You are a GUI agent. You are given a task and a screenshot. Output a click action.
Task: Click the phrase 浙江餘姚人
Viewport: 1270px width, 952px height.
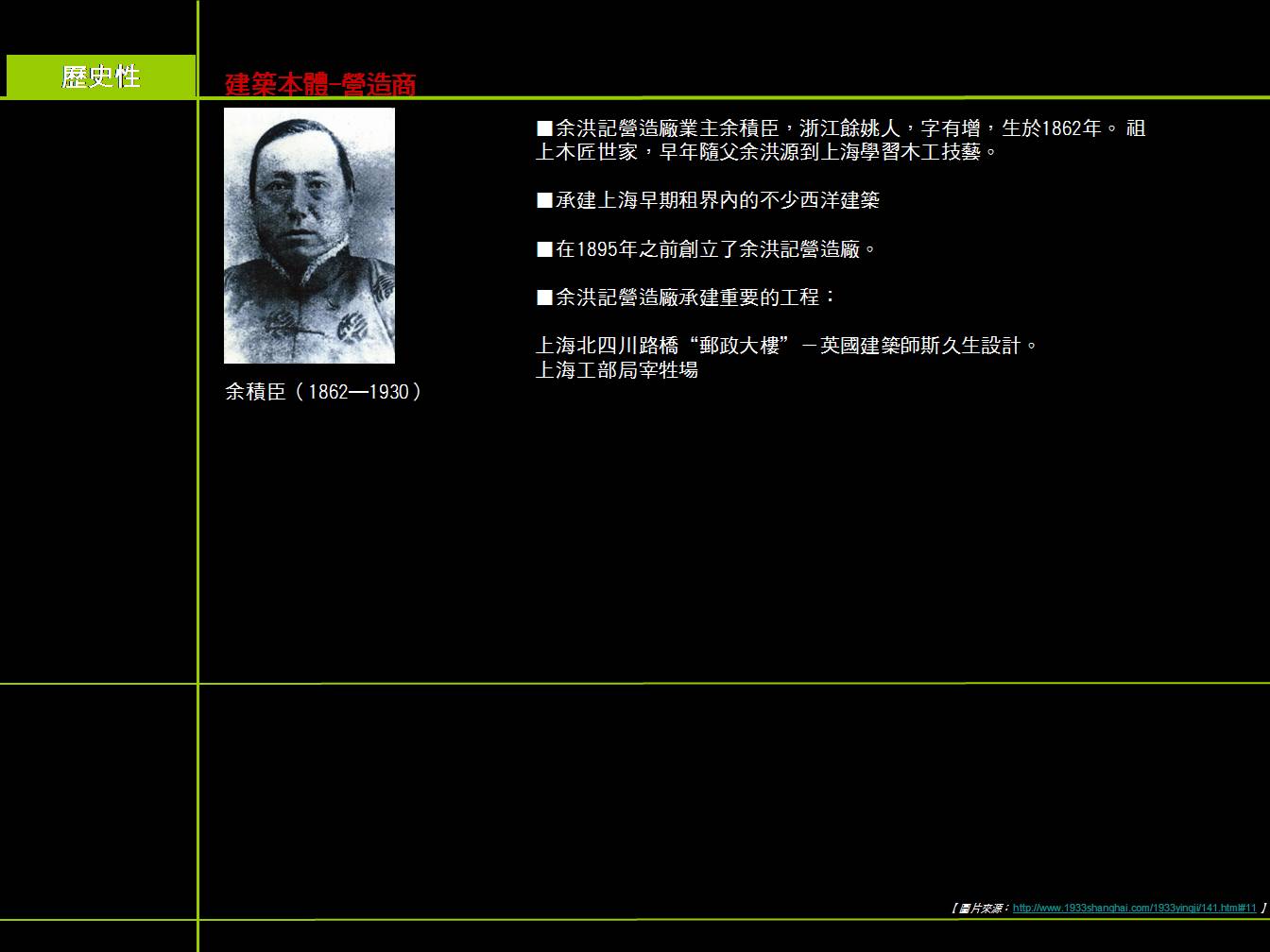tap(850, 128)
